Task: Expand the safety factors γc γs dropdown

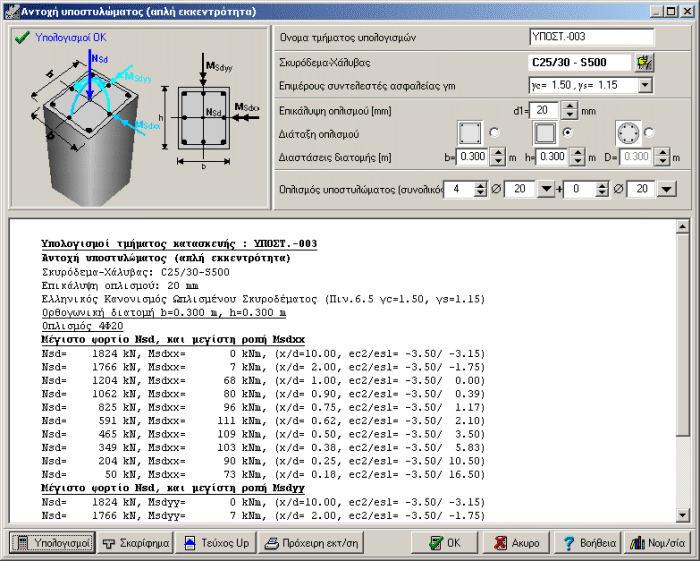Action: pos(645,86)
